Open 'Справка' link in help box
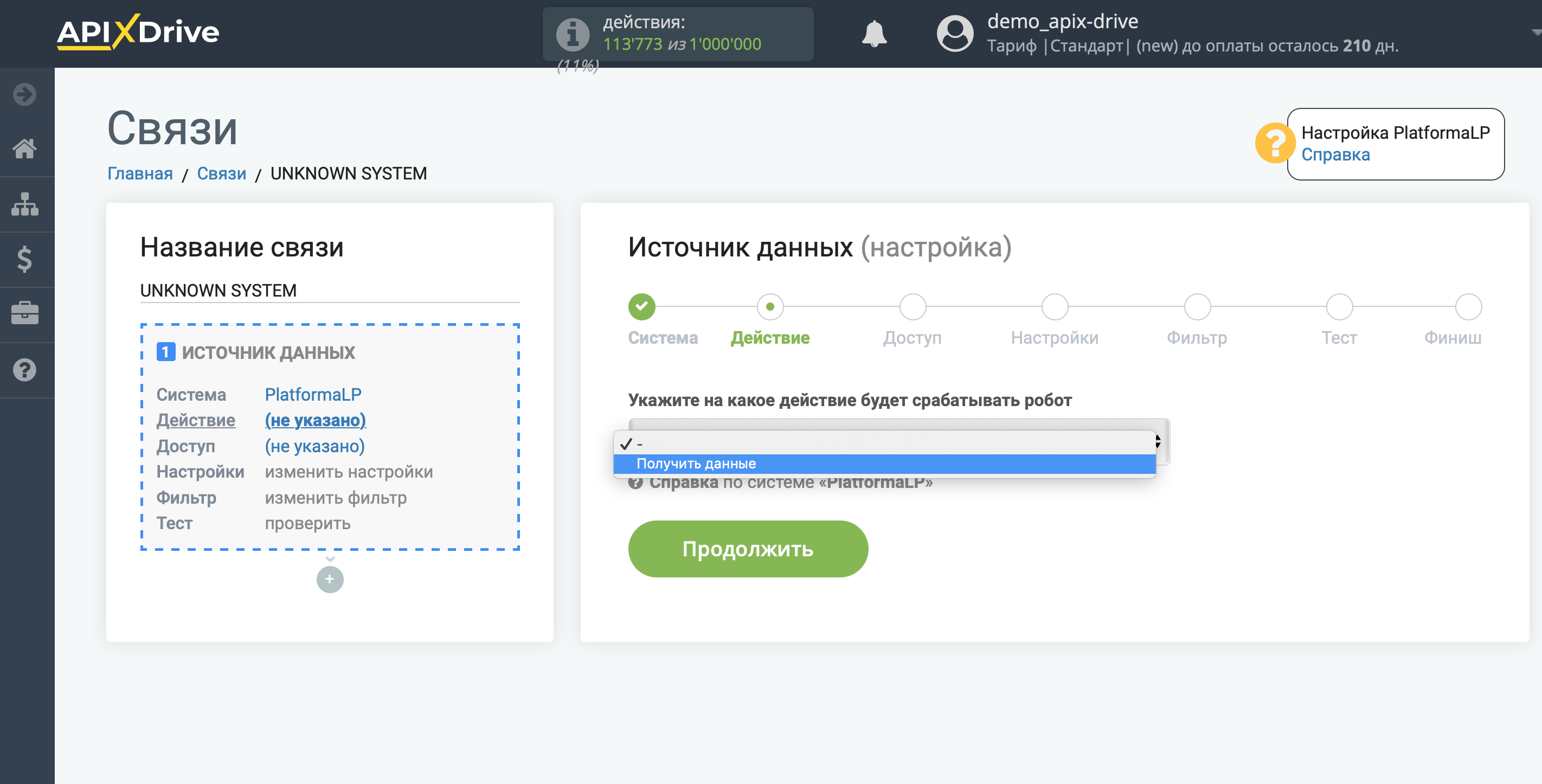This screenshot has width=1542, height=784. (x=1335, y=155)
